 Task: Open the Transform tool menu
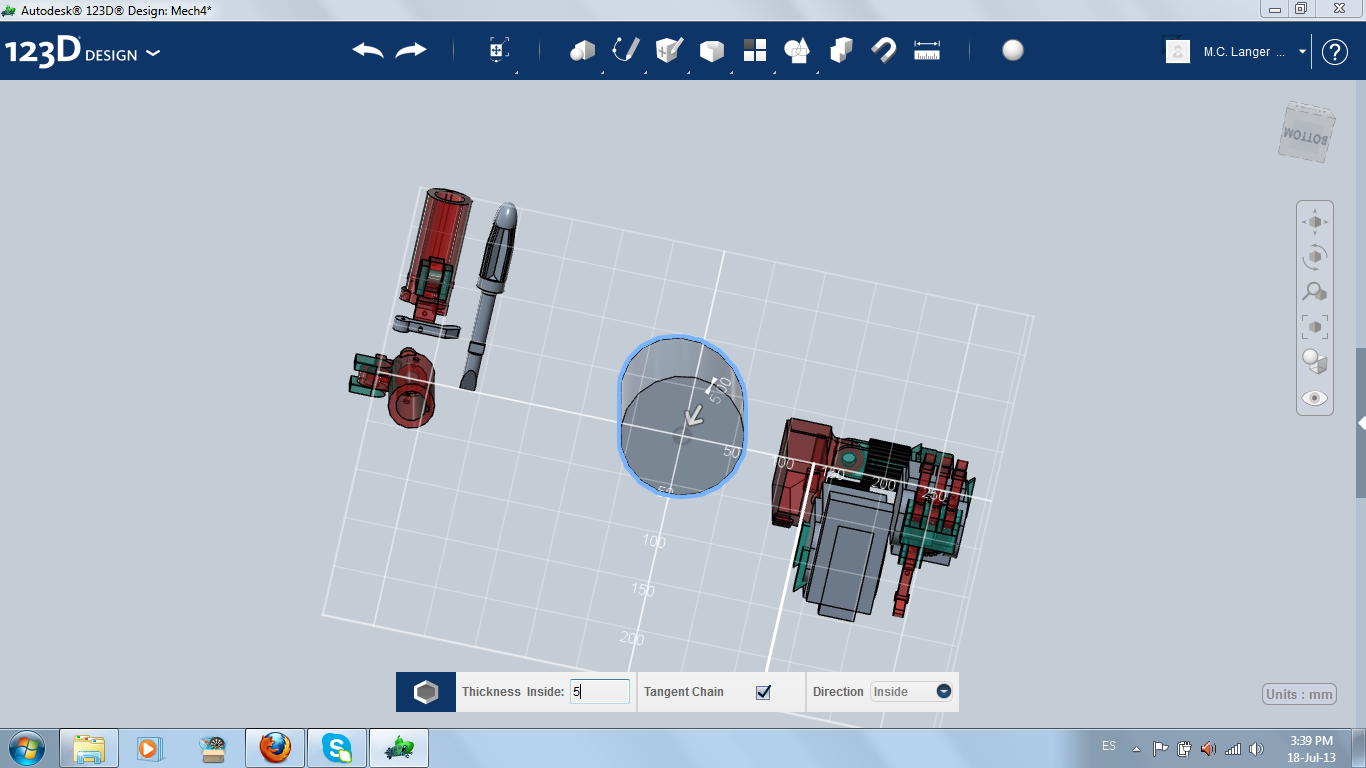click(499, 51)
